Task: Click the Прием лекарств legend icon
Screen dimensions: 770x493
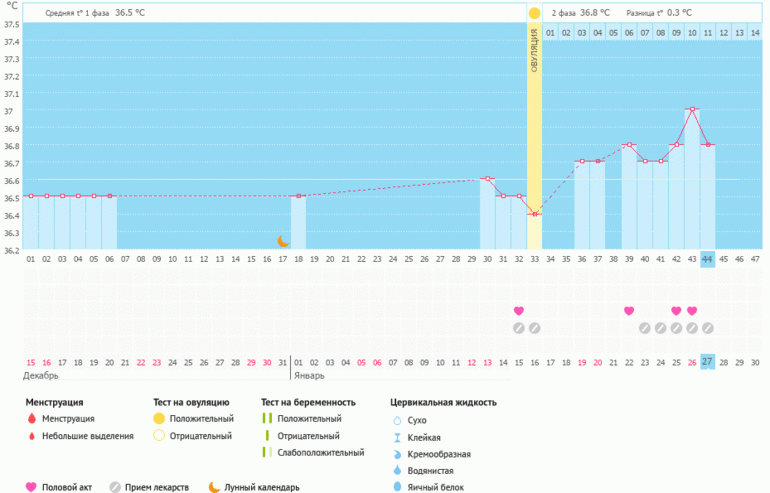Action: coord(115,487)
